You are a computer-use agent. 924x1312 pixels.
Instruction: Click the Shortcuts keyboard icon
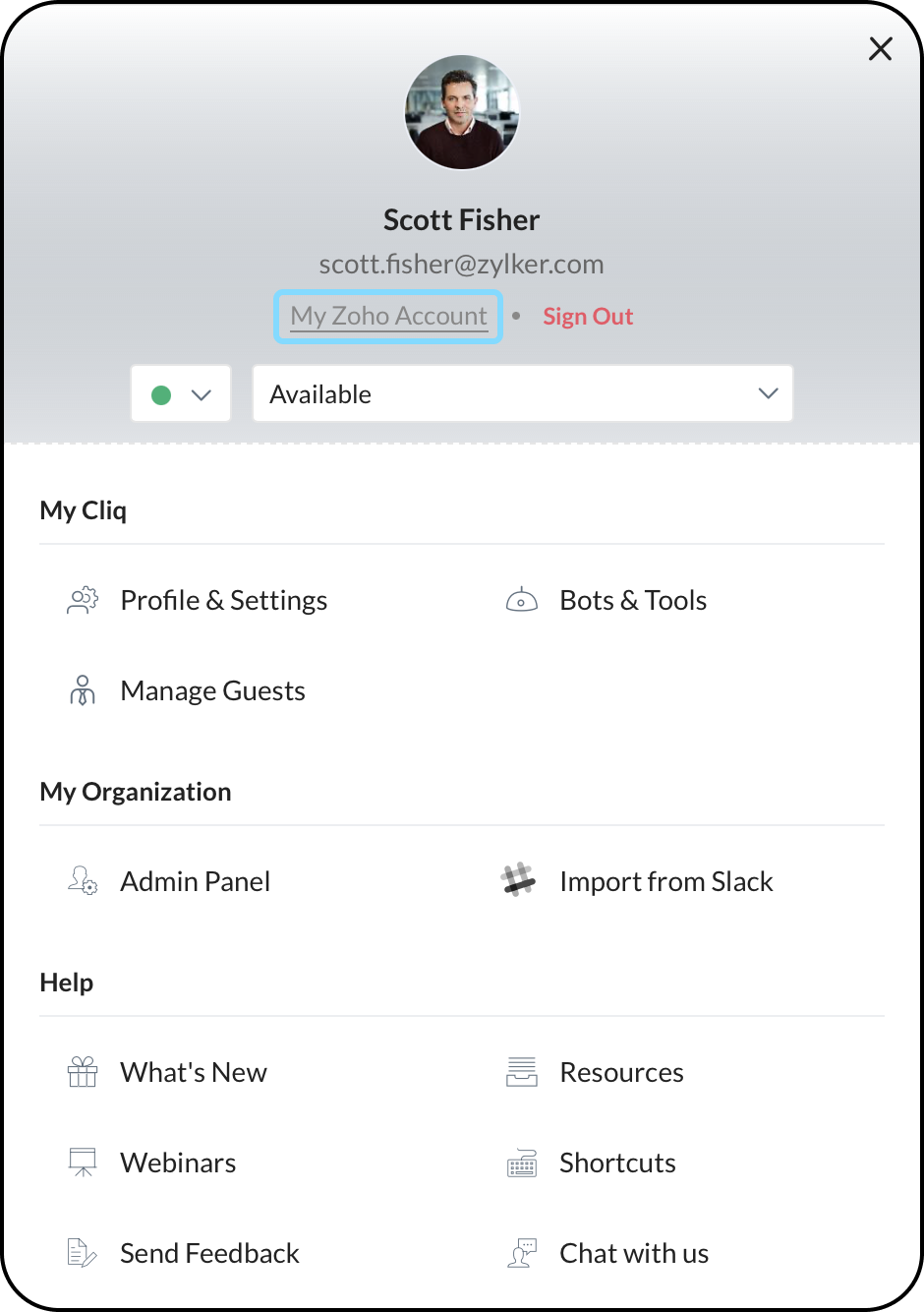(x=521, y=1163)
